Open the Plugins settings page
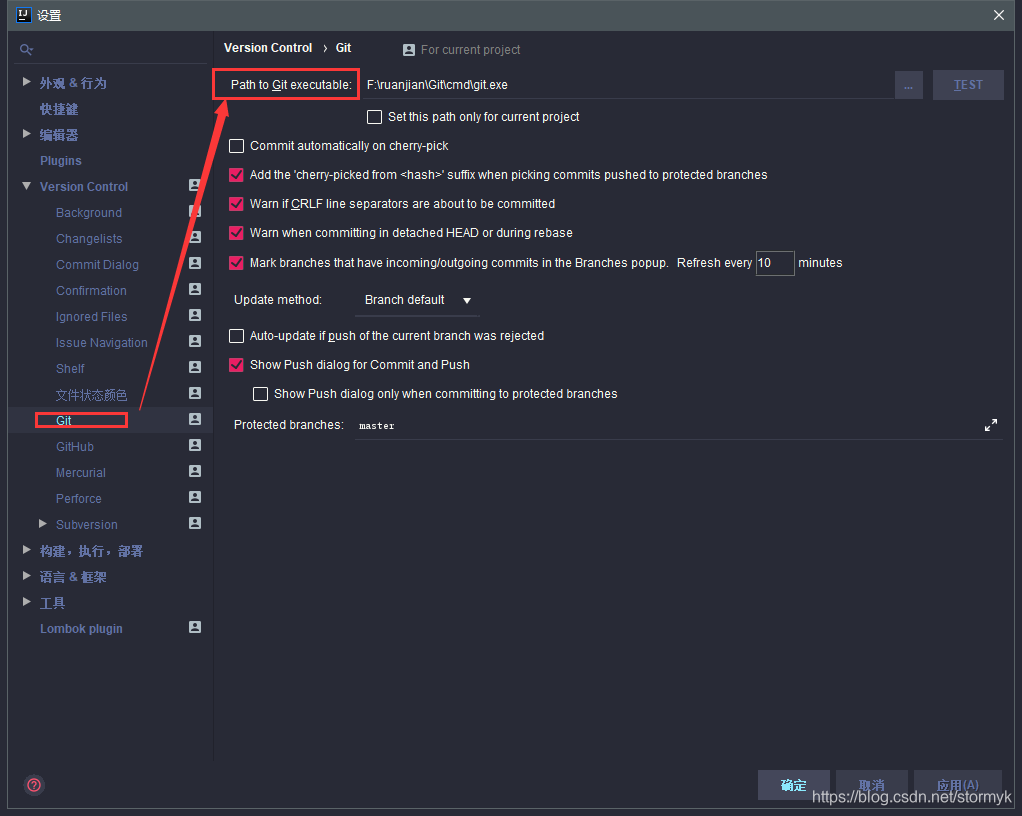This screenshot has width=1022, height=816. (x=61, y=160)
